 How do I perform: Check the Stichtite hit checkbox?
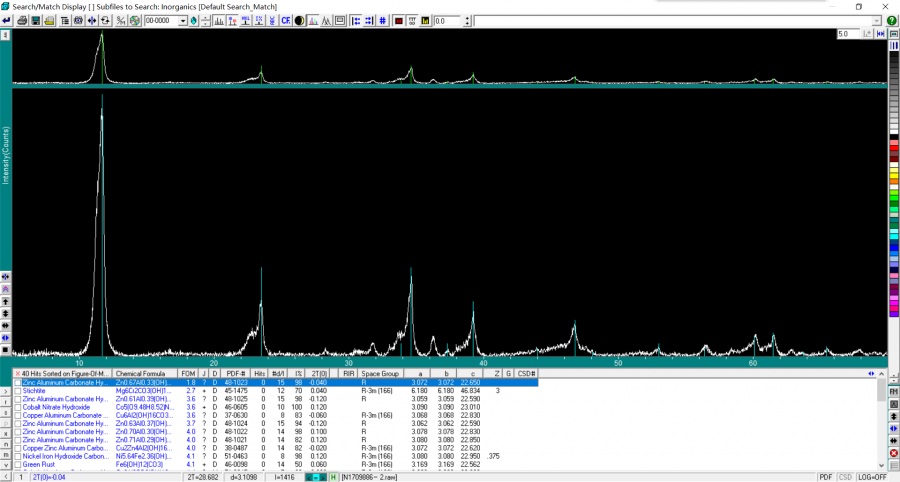coord(17,391)
